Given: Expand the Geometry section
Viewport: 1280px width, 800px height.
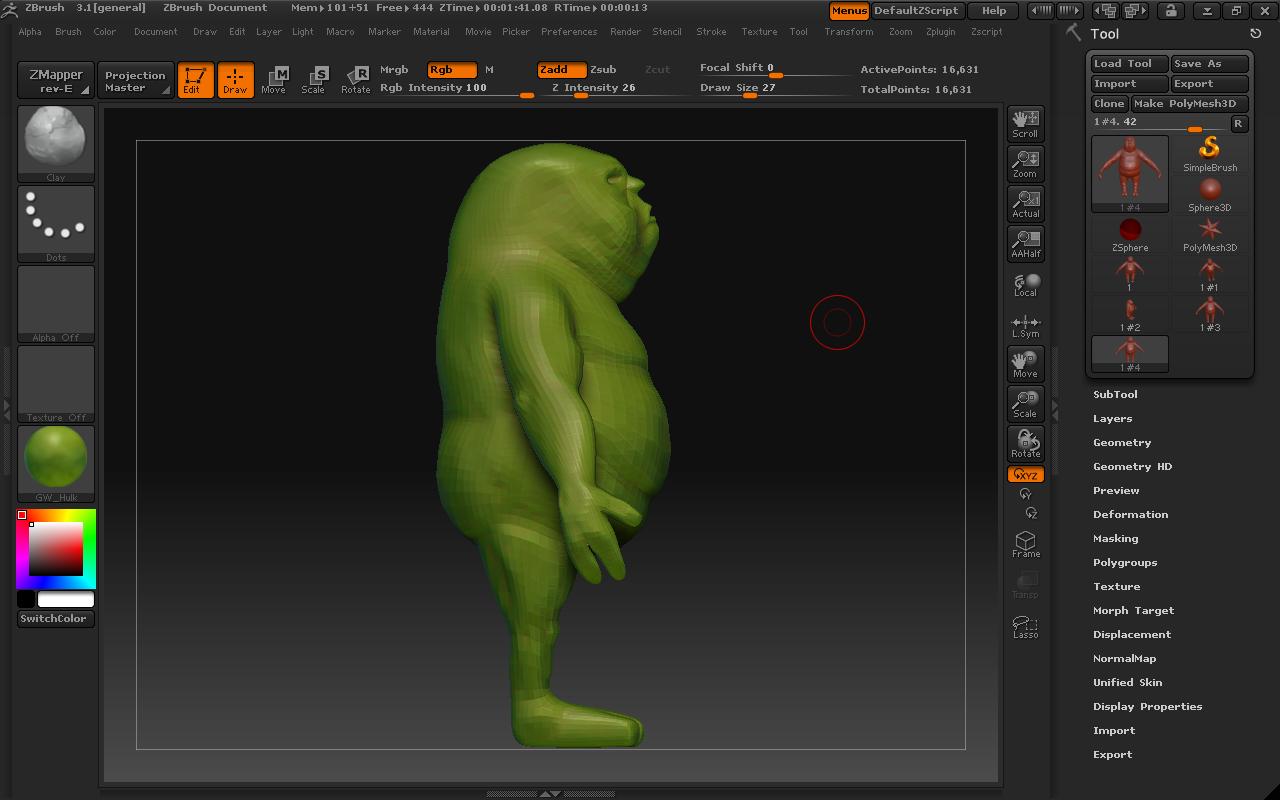Looking at the screenshot, I should tap(1122, 442).
